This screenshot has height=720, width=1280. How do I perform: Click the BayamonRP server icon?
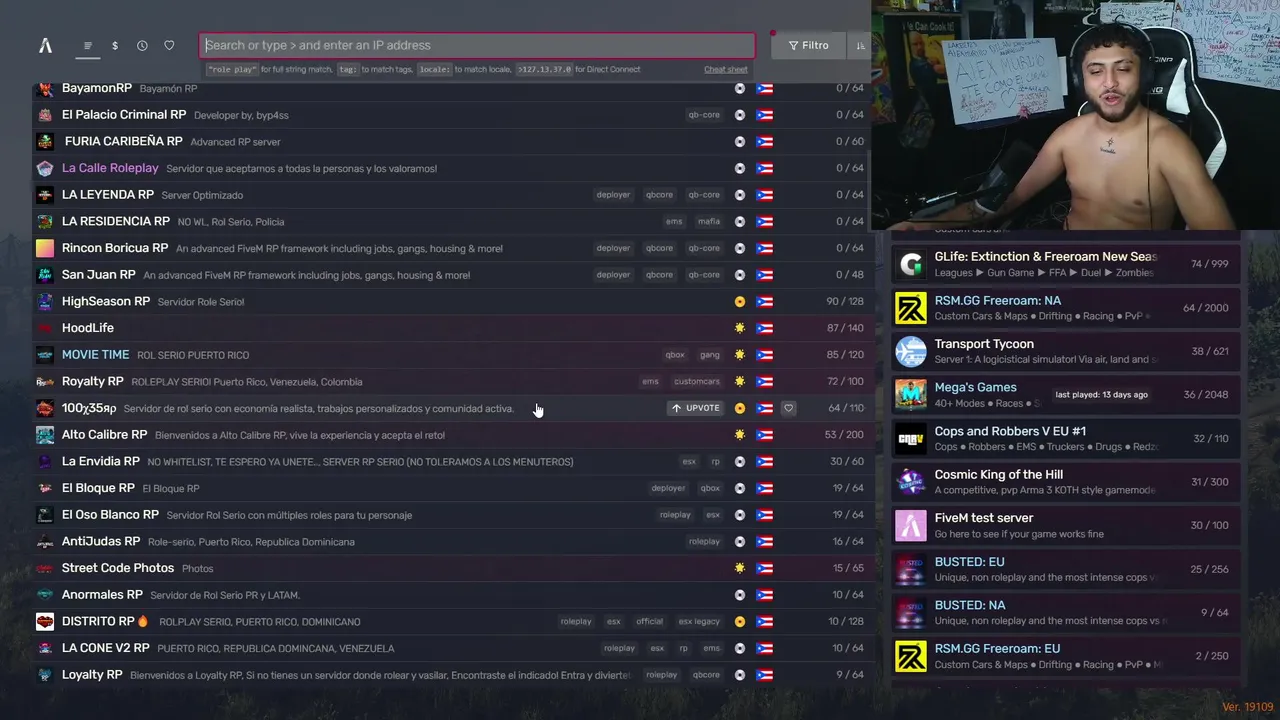(45, 88)
